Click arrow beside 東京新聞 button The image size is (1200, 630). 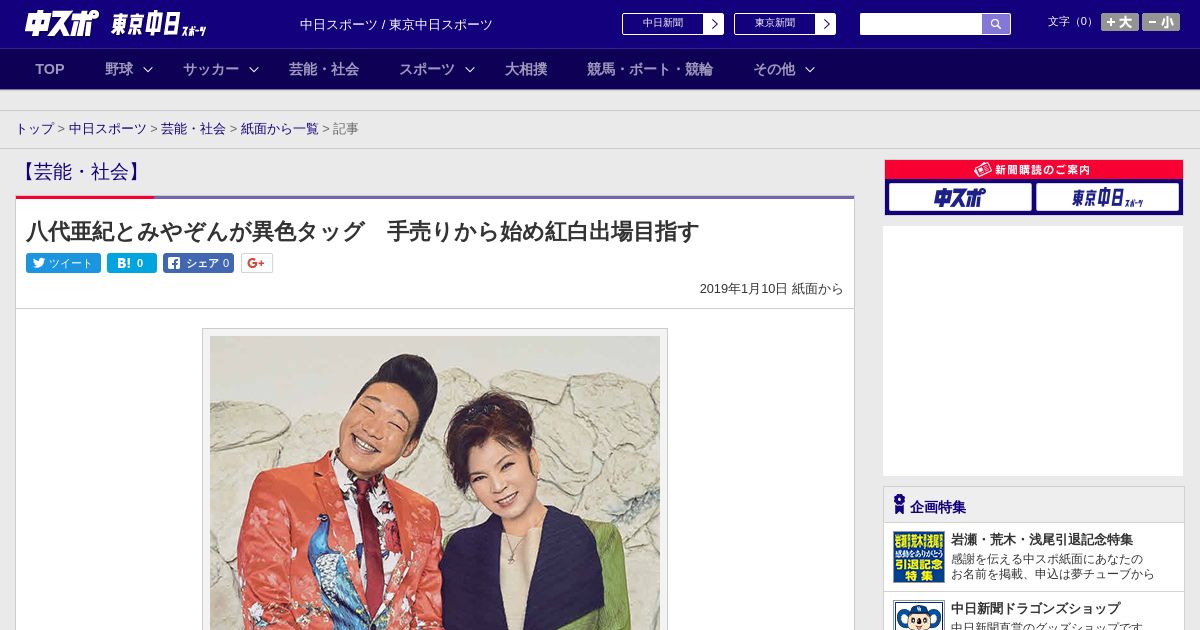pyautogui.click(x=825, y=24)
